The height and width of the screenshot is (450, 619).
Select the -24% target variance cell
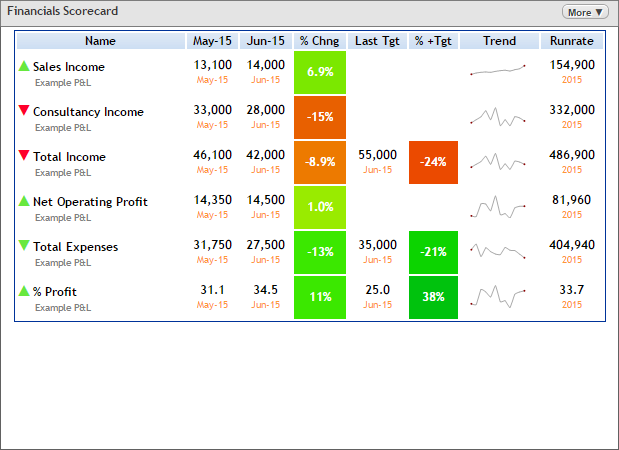click(433, 162)
